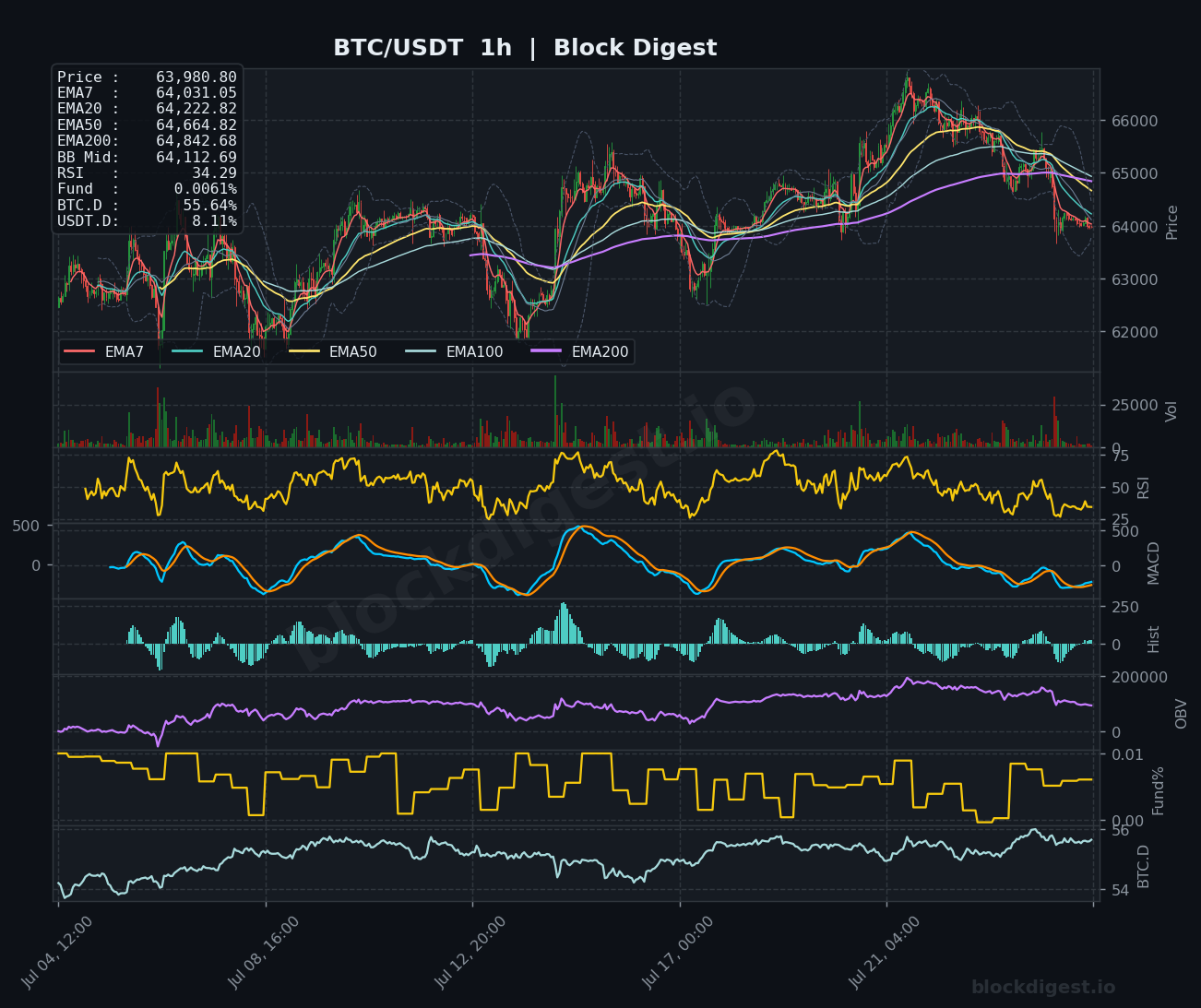Click the 54 BTC.D axis label

[x=1119, y=891]
